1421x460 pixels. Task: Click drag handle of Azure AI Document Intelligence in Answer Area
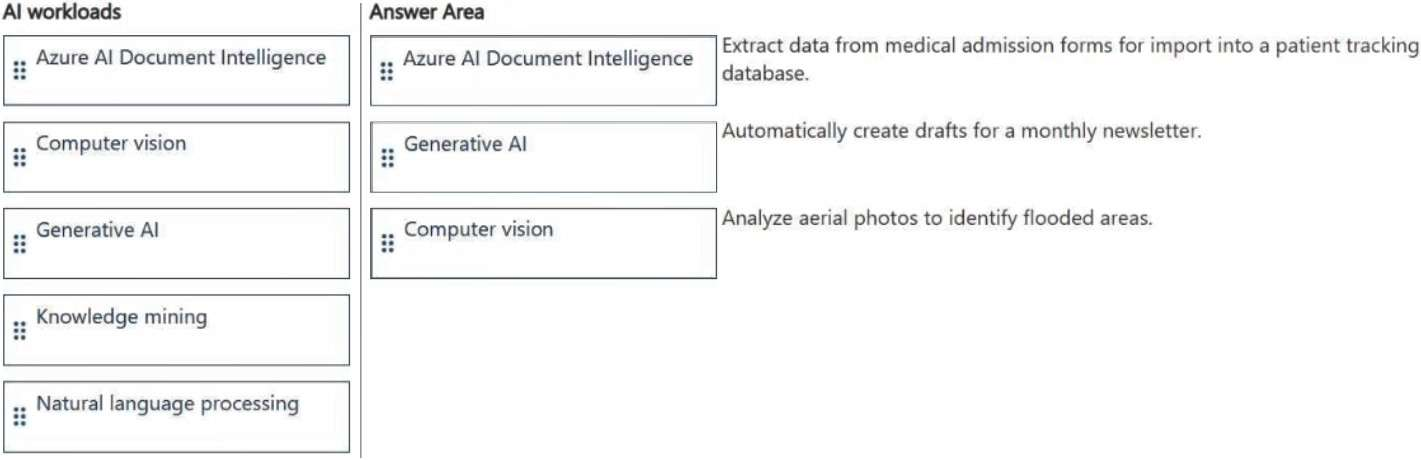[387, 72]
